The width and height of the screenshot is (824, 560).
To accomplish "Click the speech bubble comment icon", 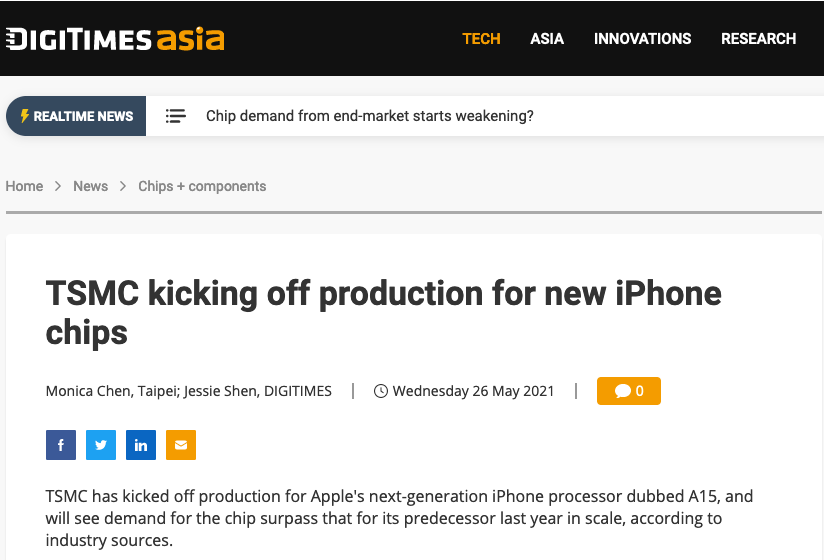I will 623,391.
